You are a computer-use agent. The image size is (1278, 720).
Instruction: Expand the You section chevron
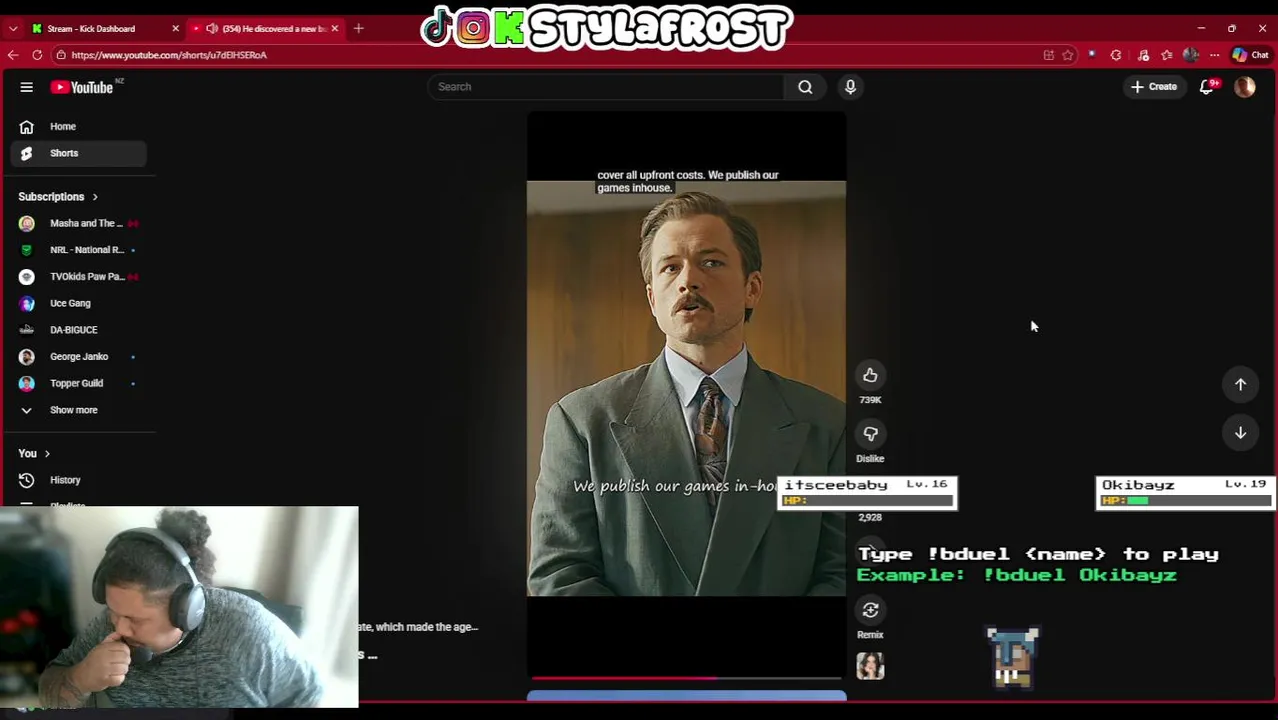pos(47,454)
